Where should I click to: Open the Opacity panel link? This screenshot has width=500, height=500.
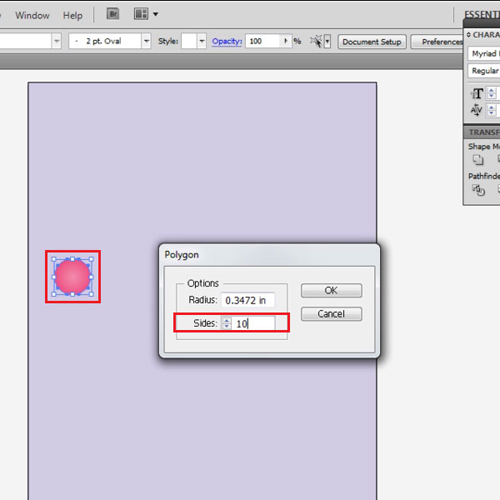pos(227,41)
